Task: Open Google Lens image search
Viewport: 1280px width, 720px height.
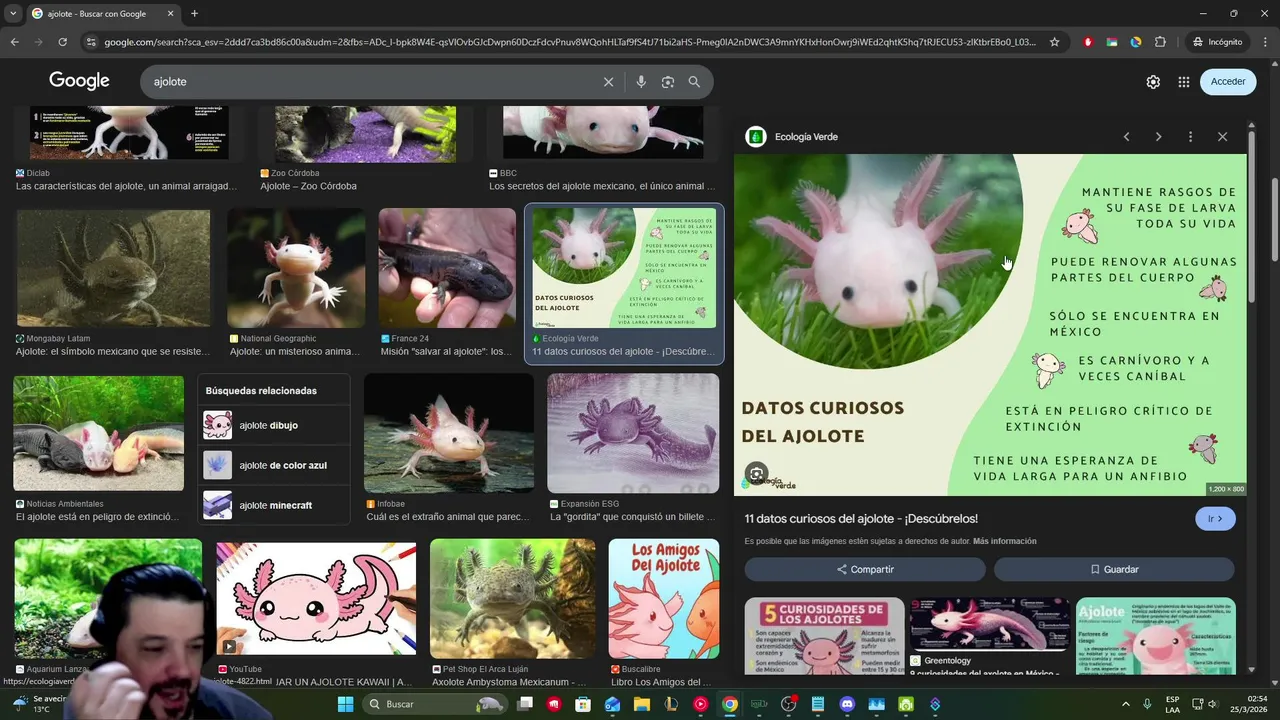Action: tap(668, 82)
